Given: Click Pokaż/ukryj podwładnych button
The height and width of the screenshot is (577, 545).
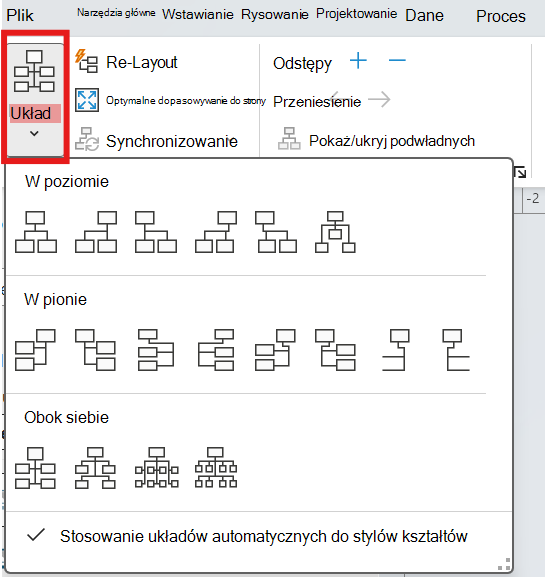Looking at the screenshot, I should (376, 141).
